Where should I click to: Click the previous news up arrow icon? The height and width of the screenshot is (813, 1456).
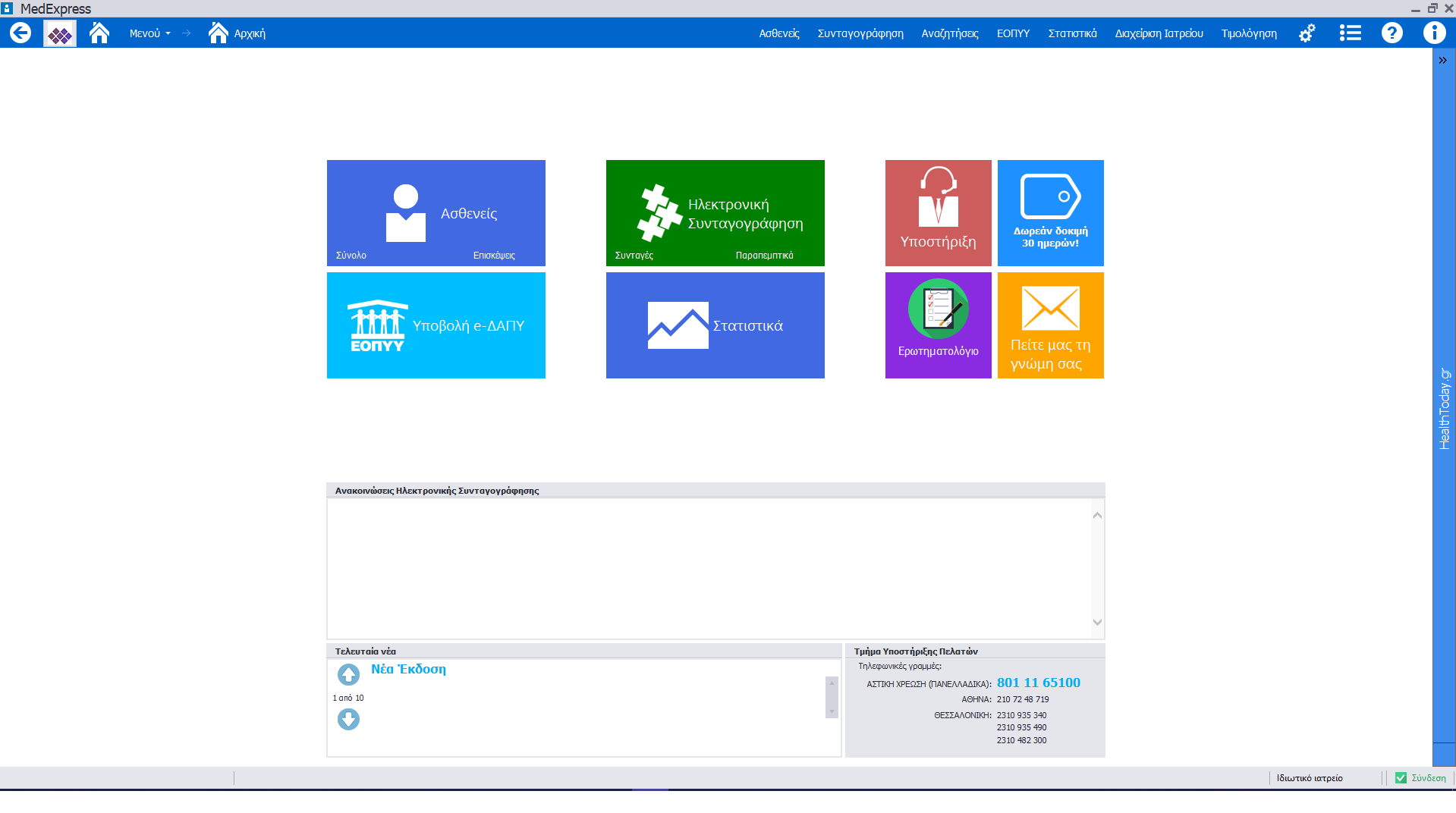point(348,674)
